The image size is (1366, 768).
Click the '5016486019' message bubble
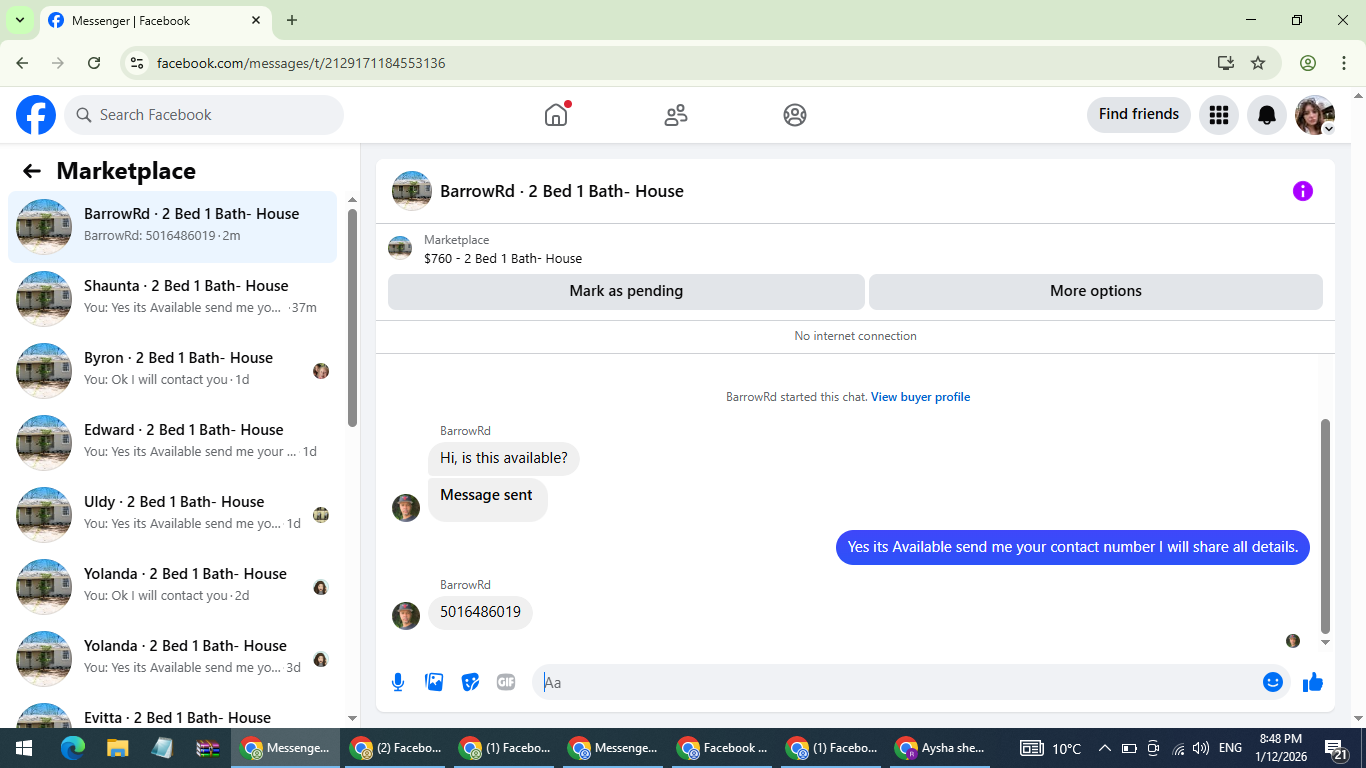click(481, 612)
